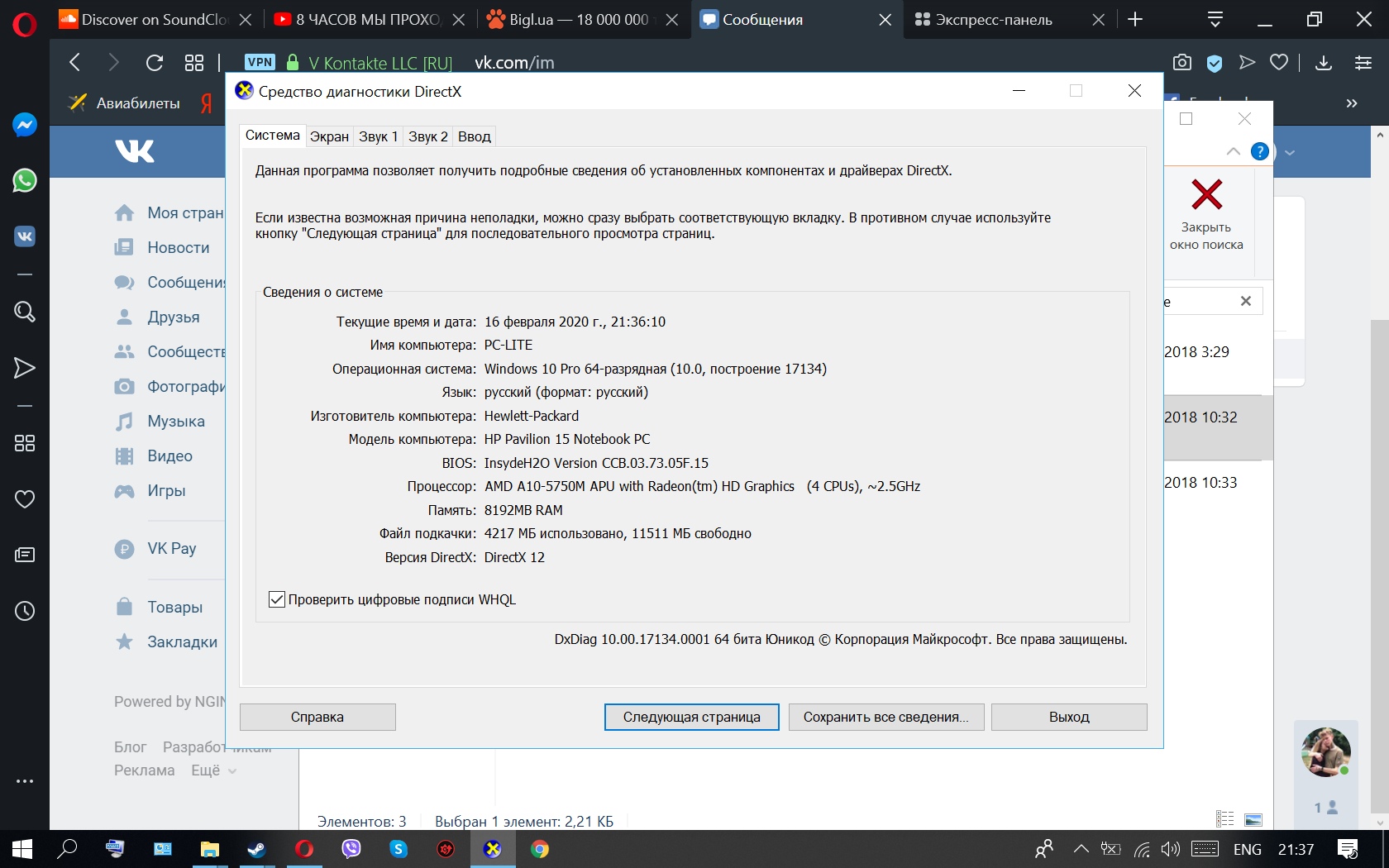Expand the Ещё dropdown in VK footer
The height and width of the screenshot is (868, 1389).
point(213,770)
